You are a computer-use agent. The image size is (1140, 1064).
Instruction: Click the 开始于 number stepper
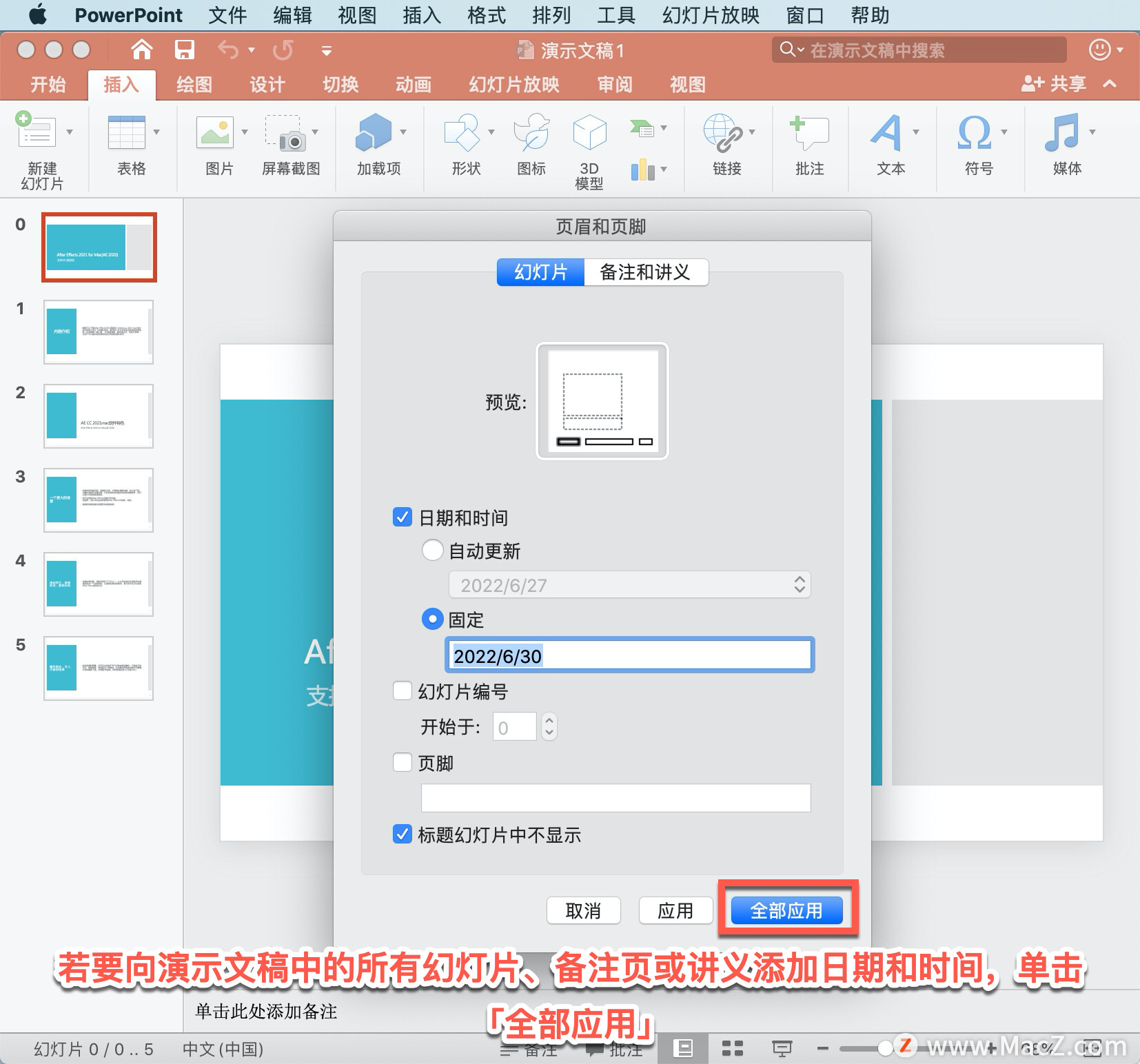click(549, 726)
